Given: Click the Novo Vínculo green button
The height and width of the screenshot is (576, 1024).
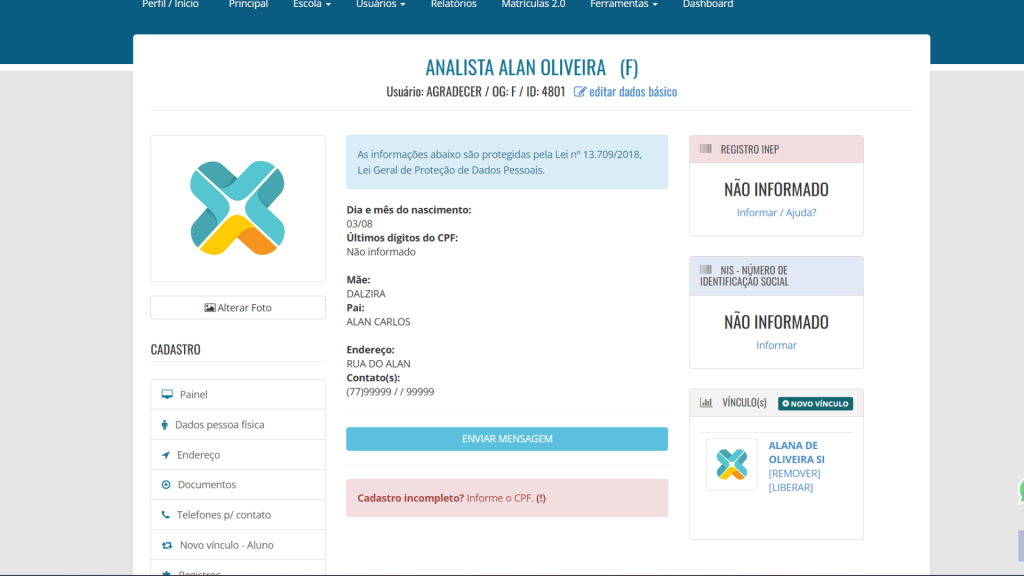Looking at the screenshot, I should coord(815,403).
